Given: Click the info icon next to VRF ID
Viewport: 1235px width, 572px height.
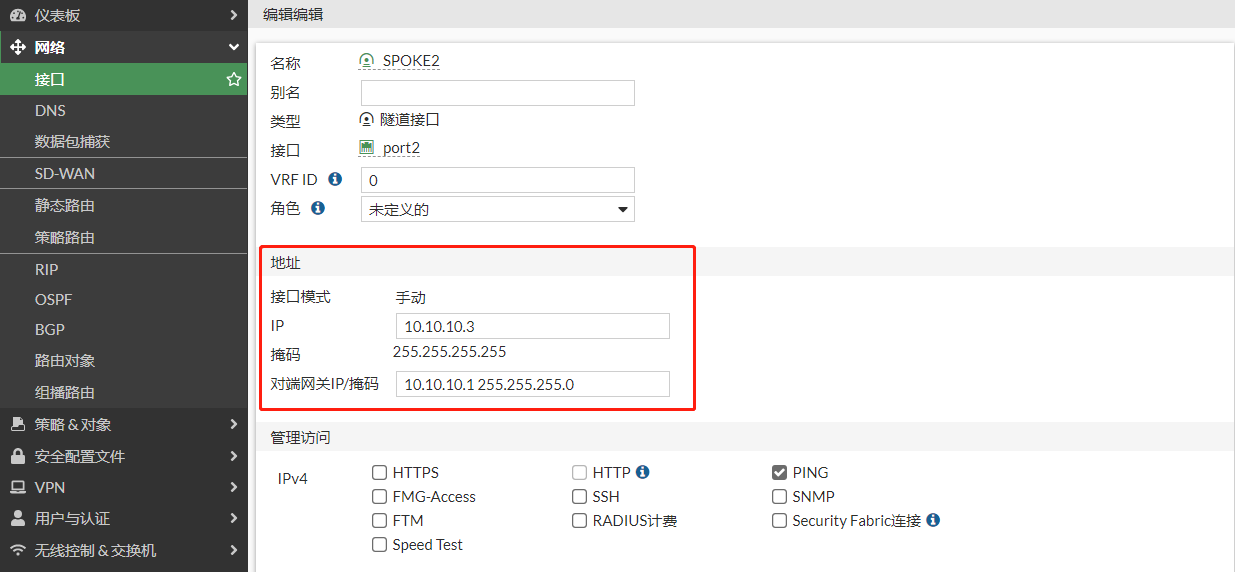Looking at the screenshot, I should pyautogui.click(x=335, y=179).
